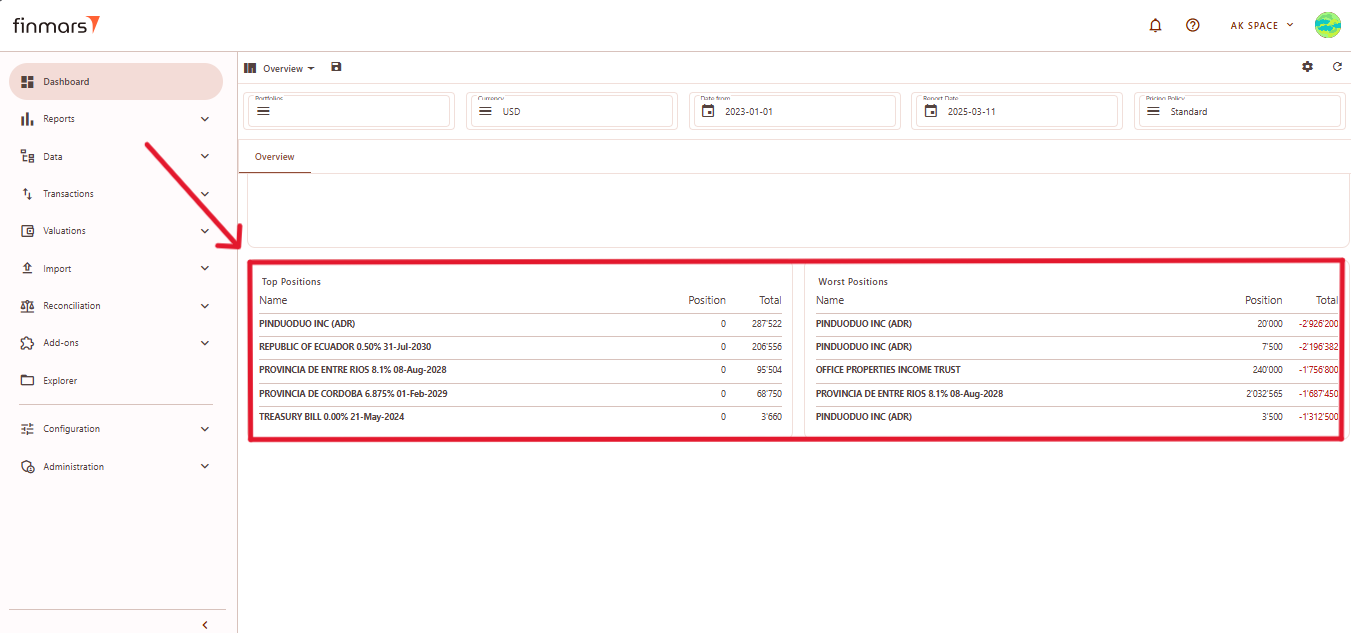Click the finmars logo
This screenshot has height=633, width=1351.
click(56, 25)
